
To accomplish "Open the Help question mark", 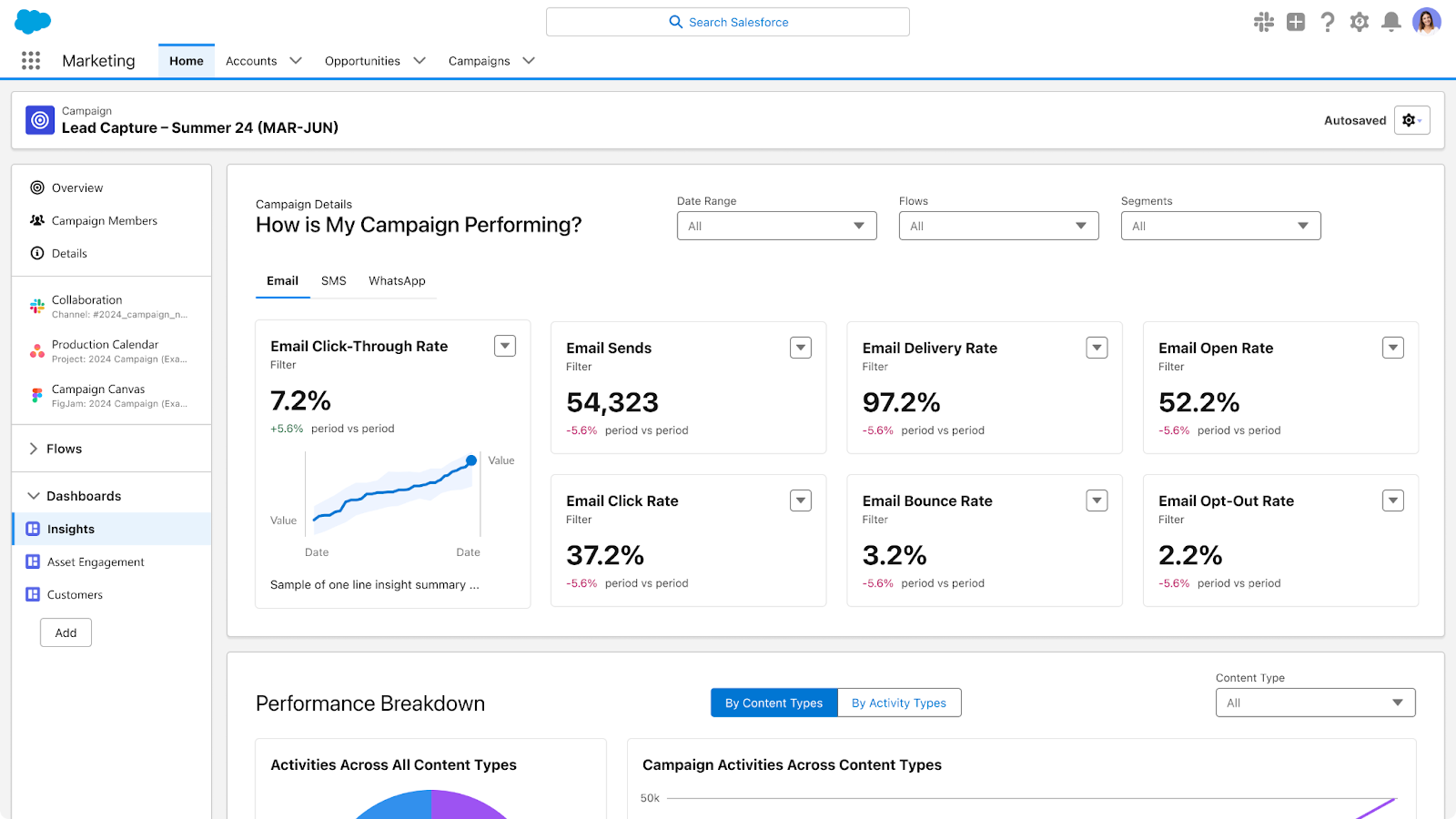I will coord(1328,23).
